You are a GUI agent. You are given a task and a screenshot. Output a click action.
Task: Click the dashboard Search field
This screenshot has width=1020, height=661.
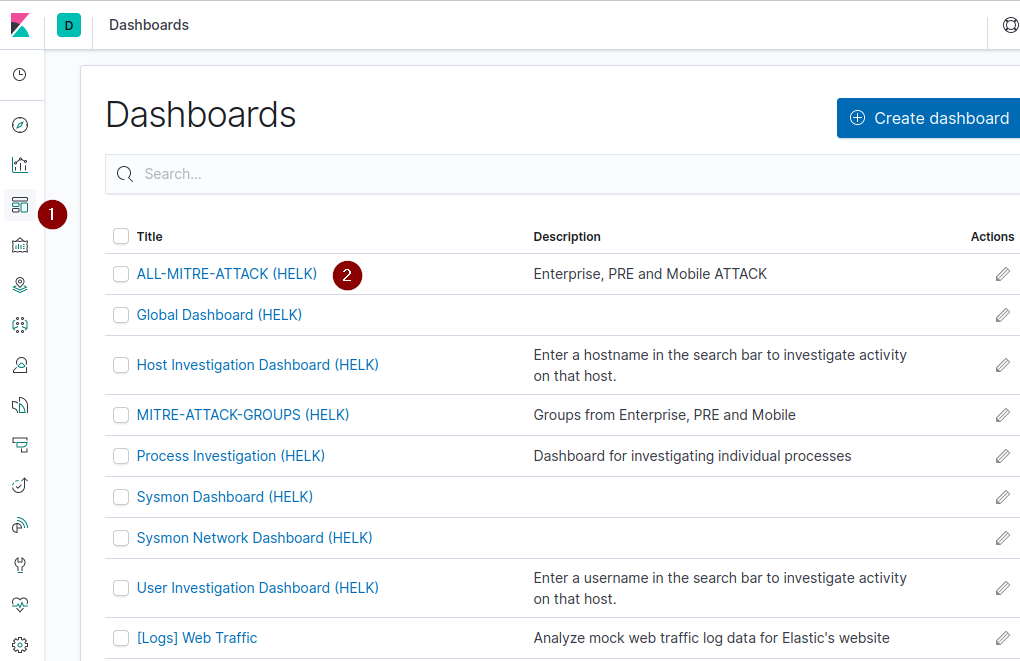tap(563, 174)
